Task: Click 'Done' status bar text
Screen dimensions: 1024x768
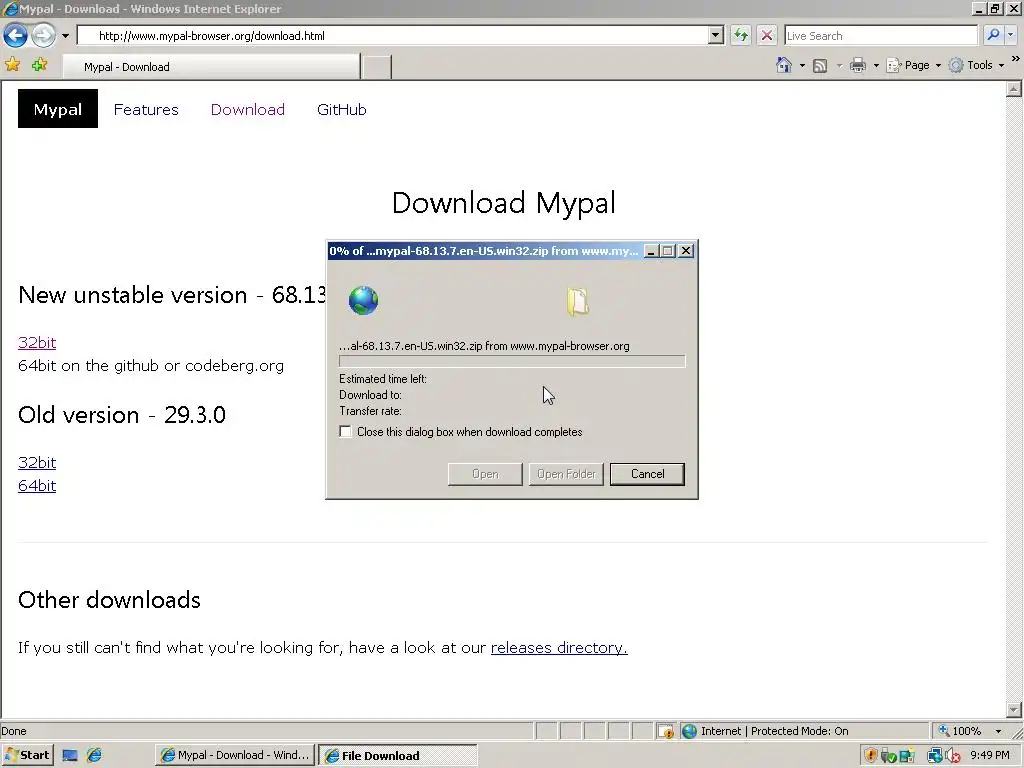Action: 14,731
